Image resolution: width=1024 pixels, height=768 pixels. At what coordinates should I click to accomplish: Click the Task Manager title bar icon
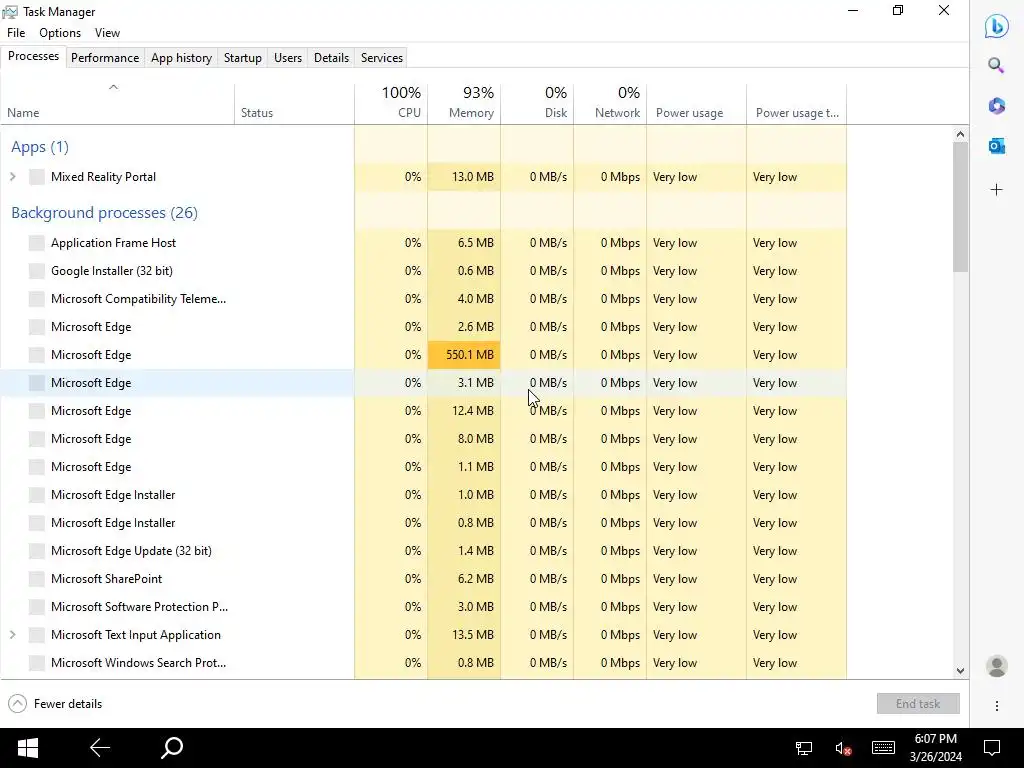coord(10,12)
